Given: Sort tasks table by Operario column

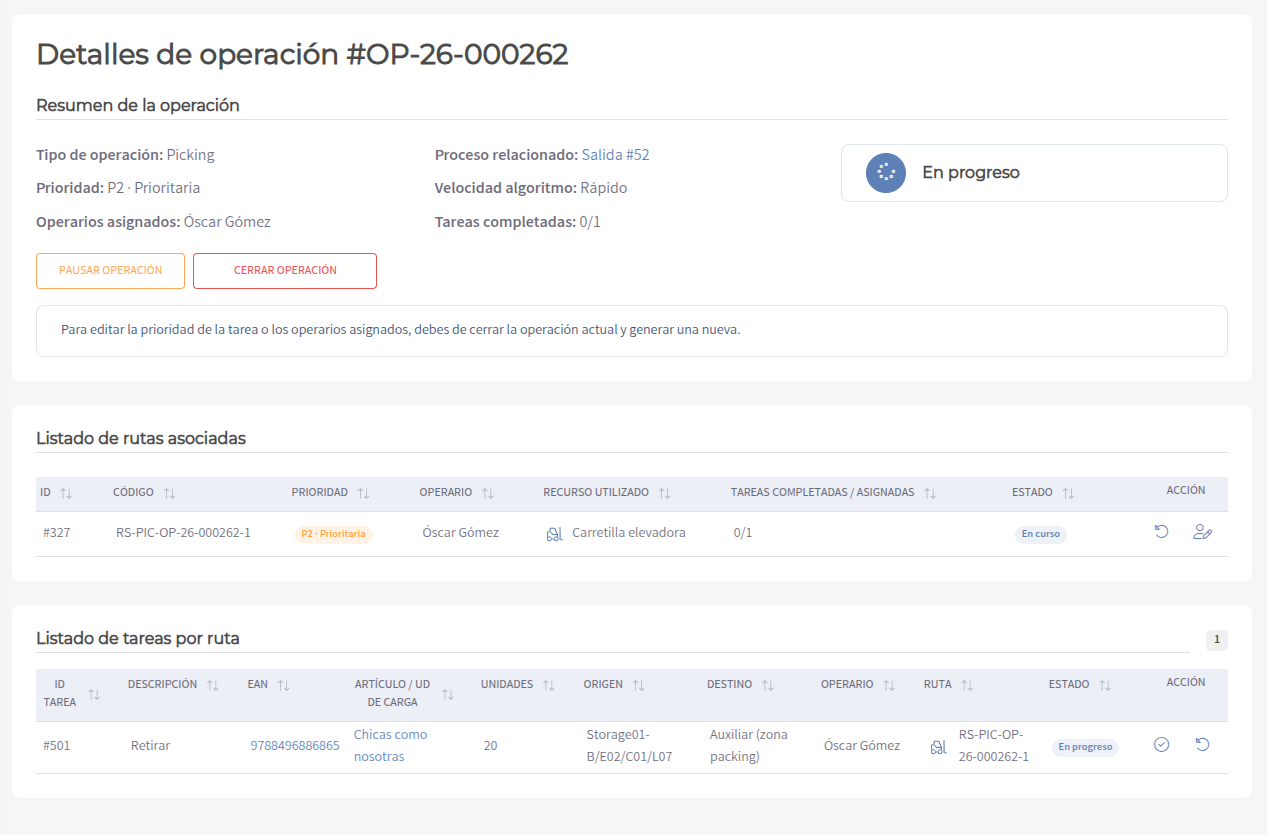Looking at the screenshot, I should pos(889,685).
